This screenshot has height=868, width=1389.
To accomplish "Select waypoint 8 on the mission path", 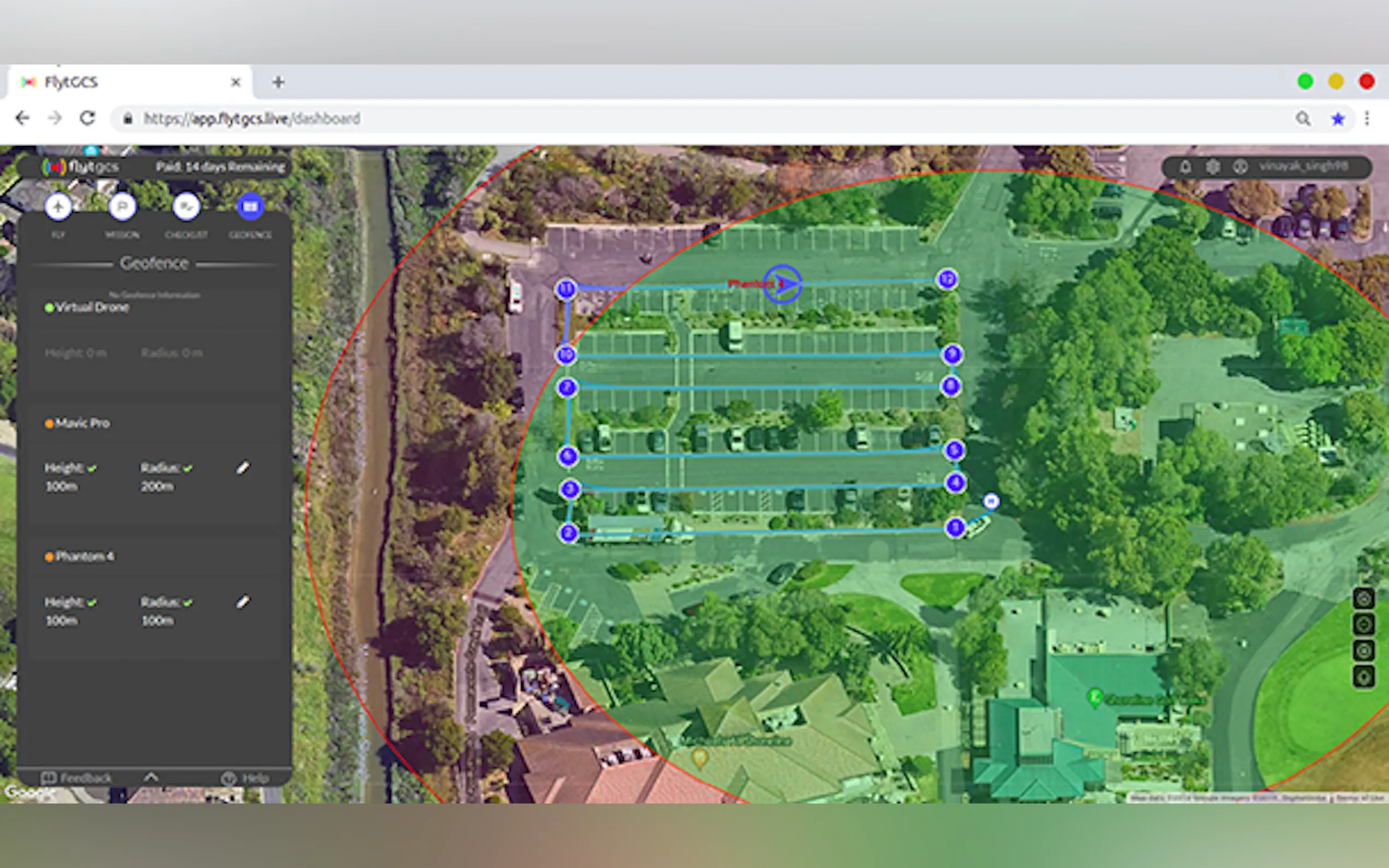I will (x=952, y=386).
